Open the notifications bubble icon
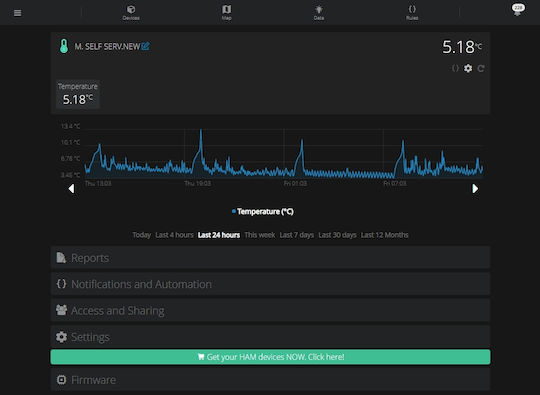This screenshot has width=540, height=395. point(518,10)
